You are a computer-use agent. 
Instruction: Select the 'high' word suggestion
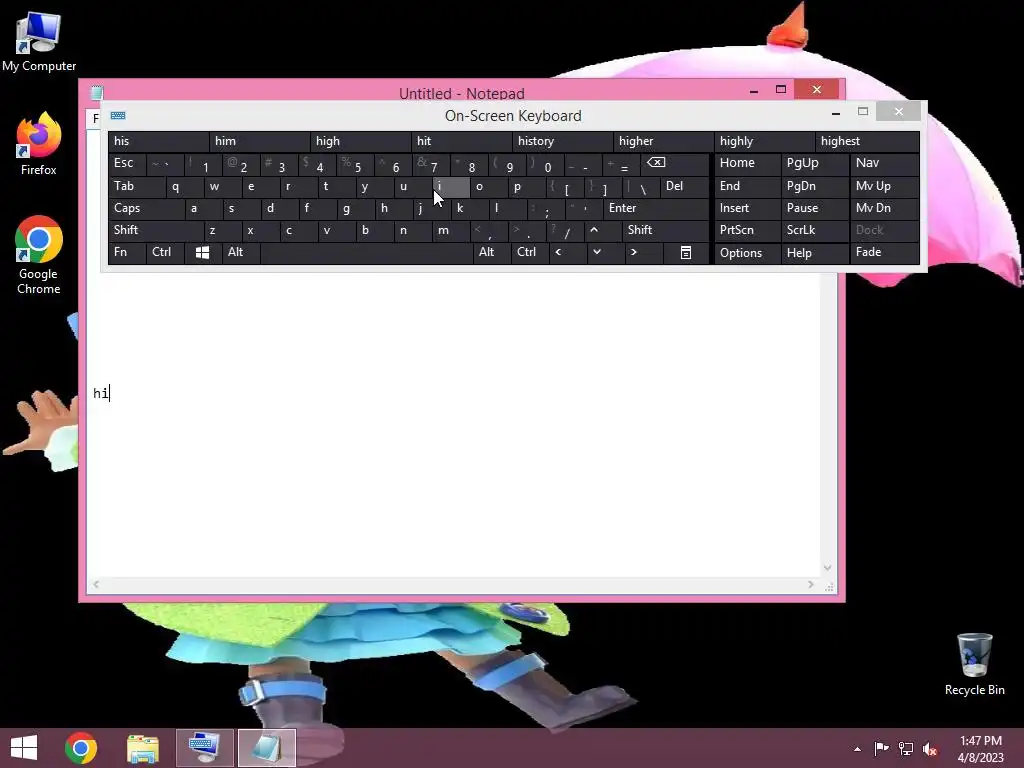click(360, 141)
